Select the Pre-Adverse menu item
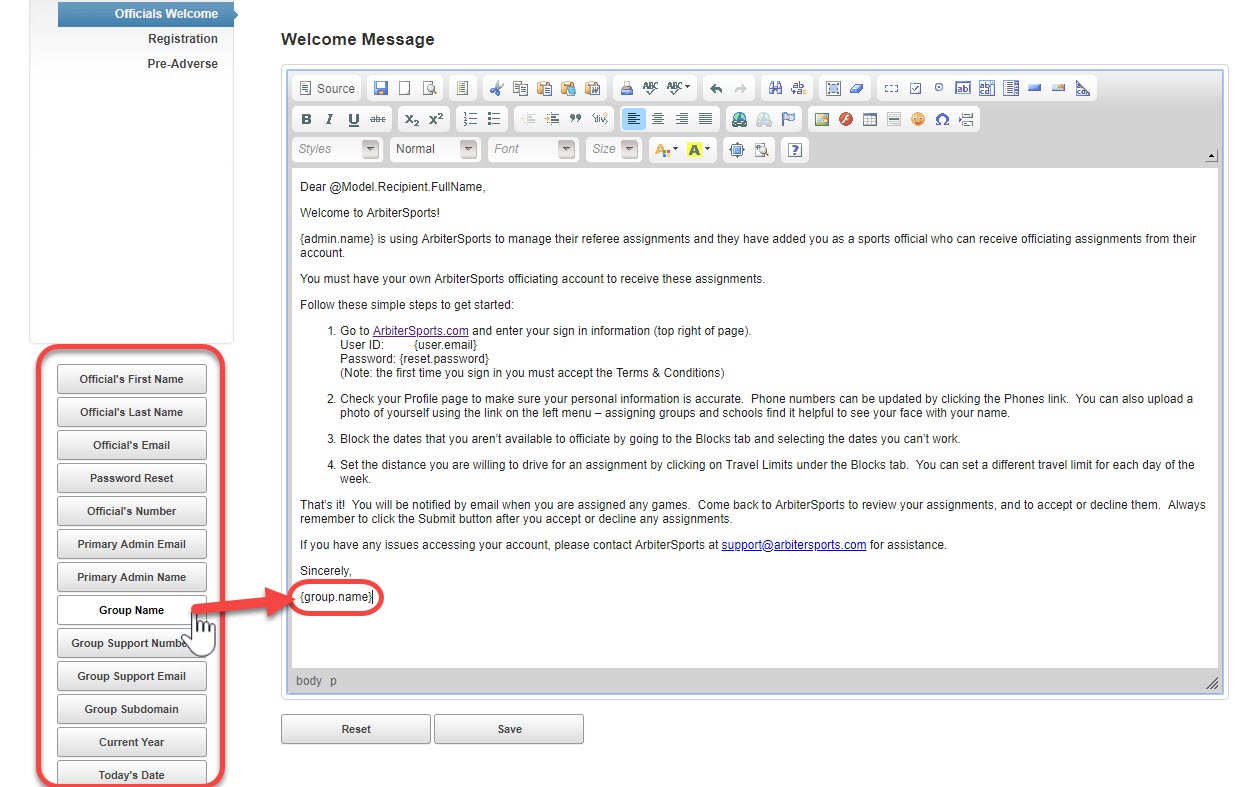Screen dimensions: 1236x787 (183, 63)
